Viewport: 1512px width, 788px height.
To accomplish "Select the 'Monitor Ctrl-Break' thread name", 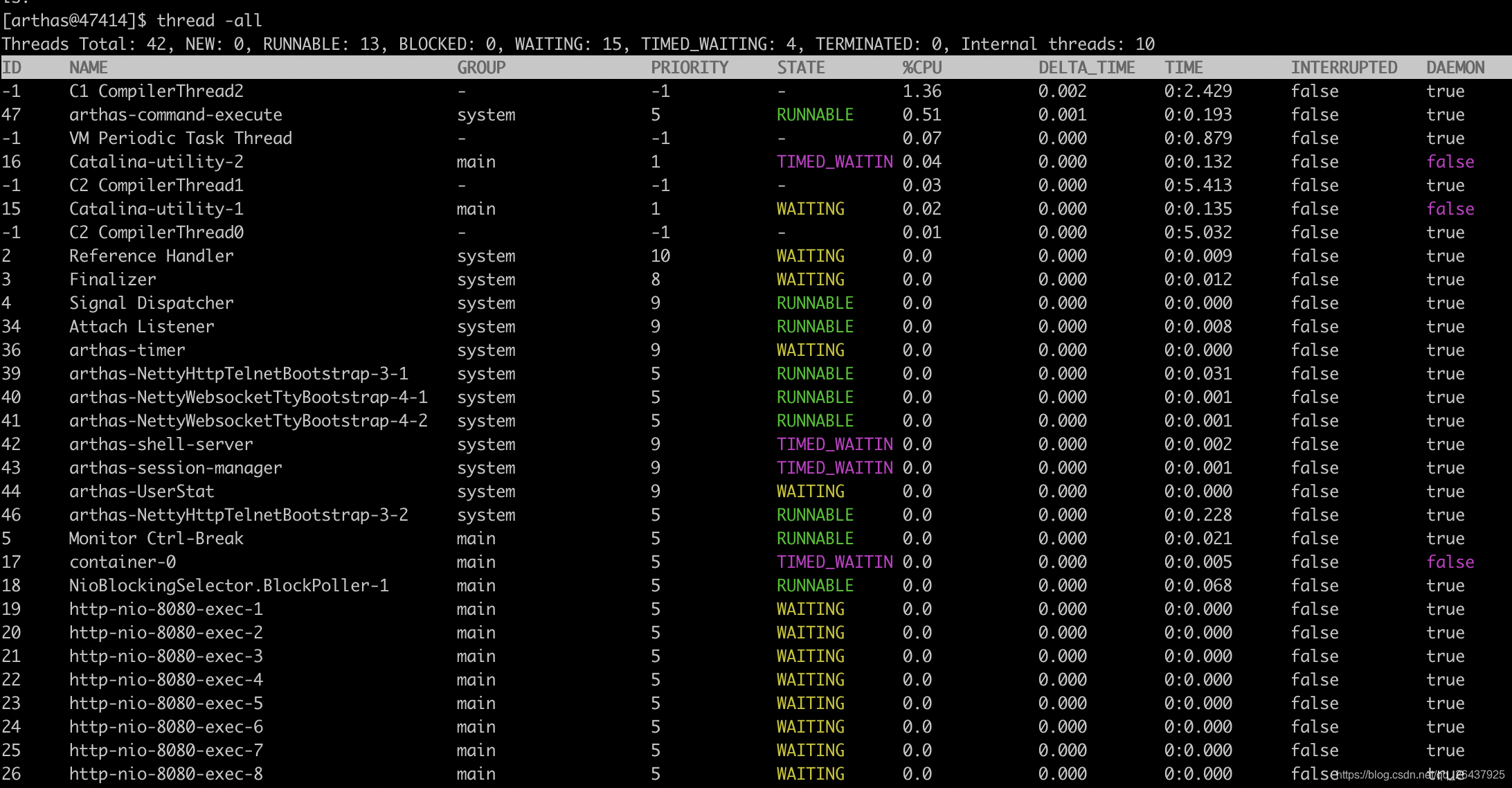I will [x=156, y=539].
